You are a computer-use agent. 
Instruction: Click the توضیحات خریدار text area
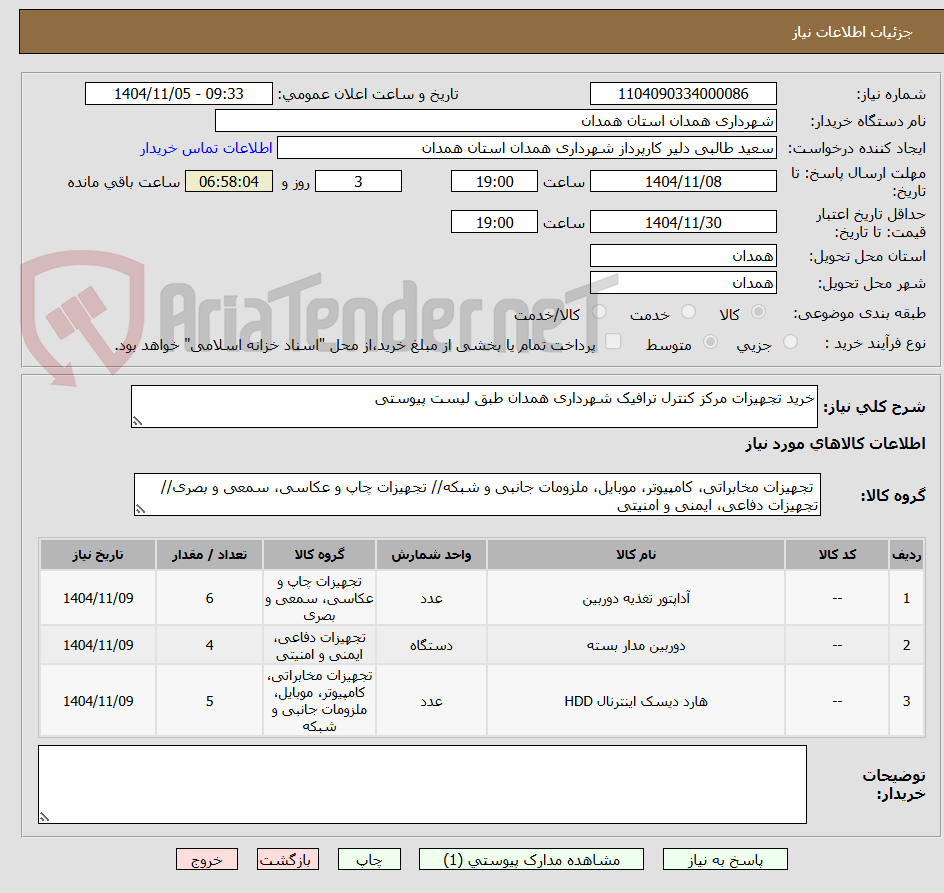tap(422, 785)
